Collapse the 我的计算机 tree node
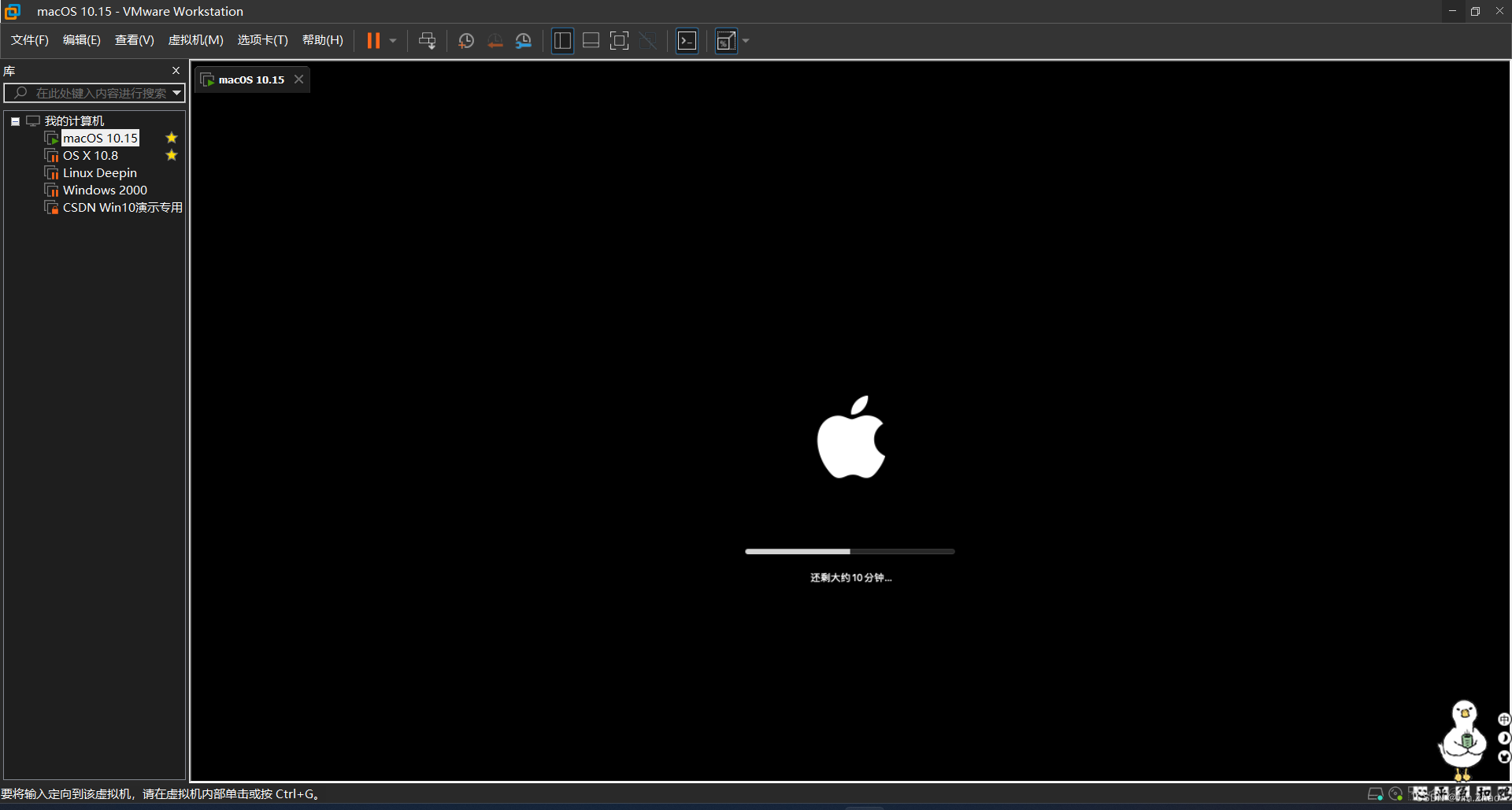Screen dimensions: 1512x810 (x=15, y=121)
